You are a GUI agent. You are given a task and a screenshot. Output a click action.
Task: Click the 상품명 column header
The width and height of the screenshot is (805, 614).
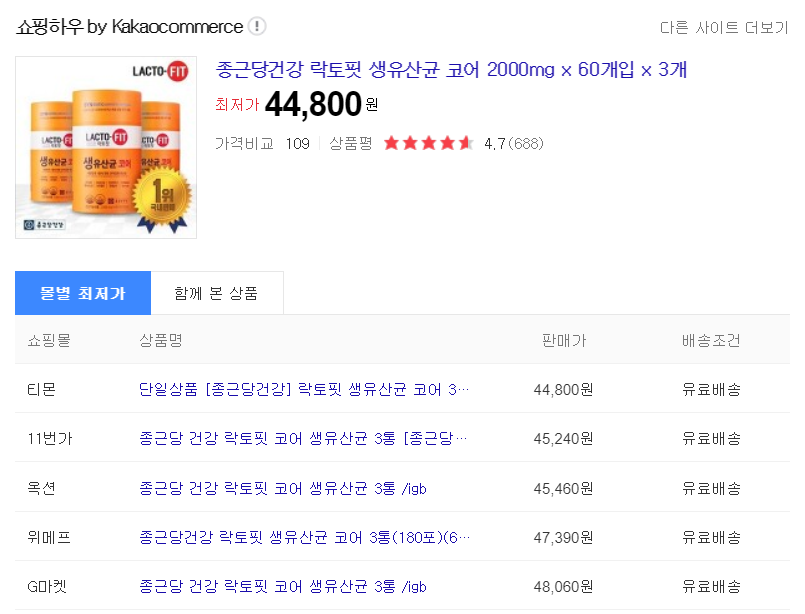pyautogui.click(x=161, y=340)
